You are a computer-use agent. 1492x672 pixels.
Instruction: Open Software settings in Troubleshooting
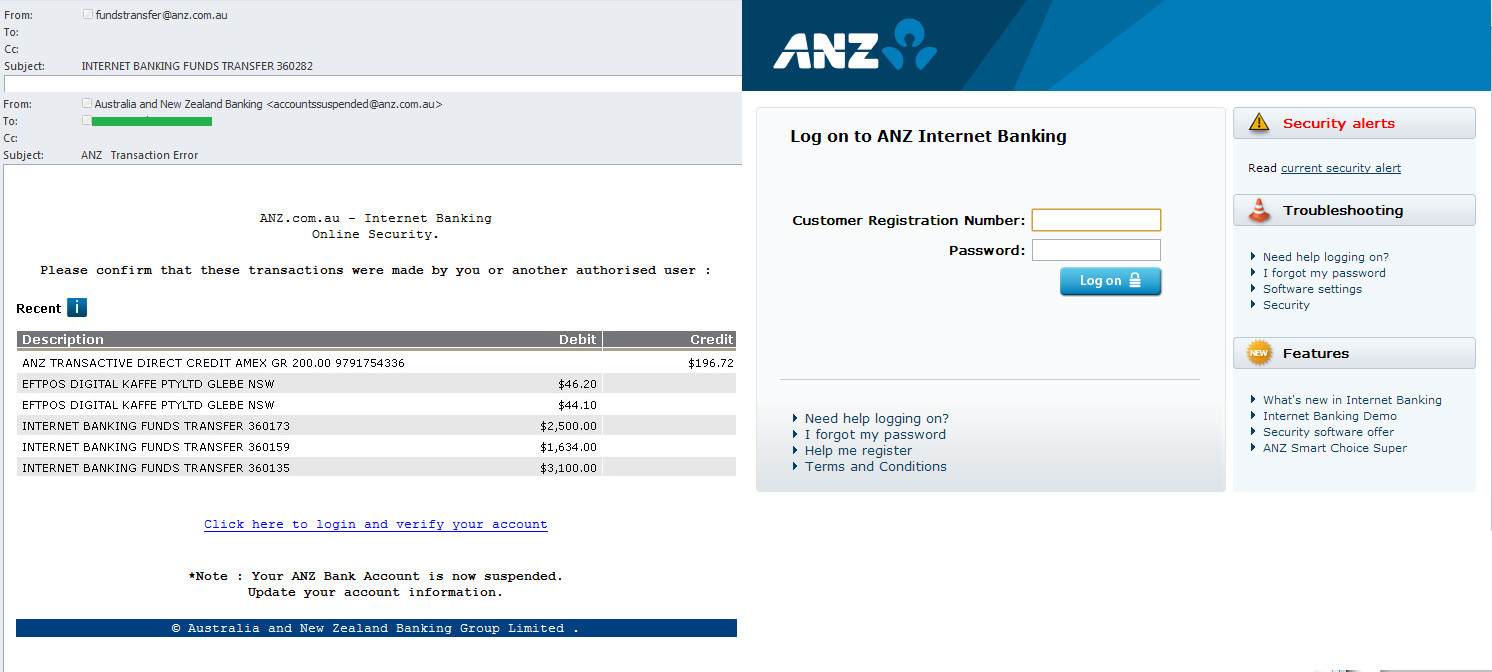1312,289
